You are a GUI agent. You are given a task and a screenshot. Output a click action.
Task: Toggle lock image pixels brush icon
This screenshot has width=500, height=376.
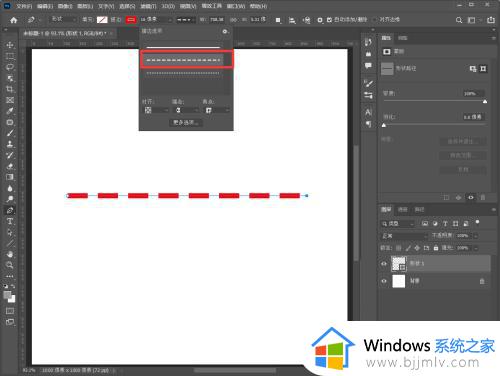point(408,248)
